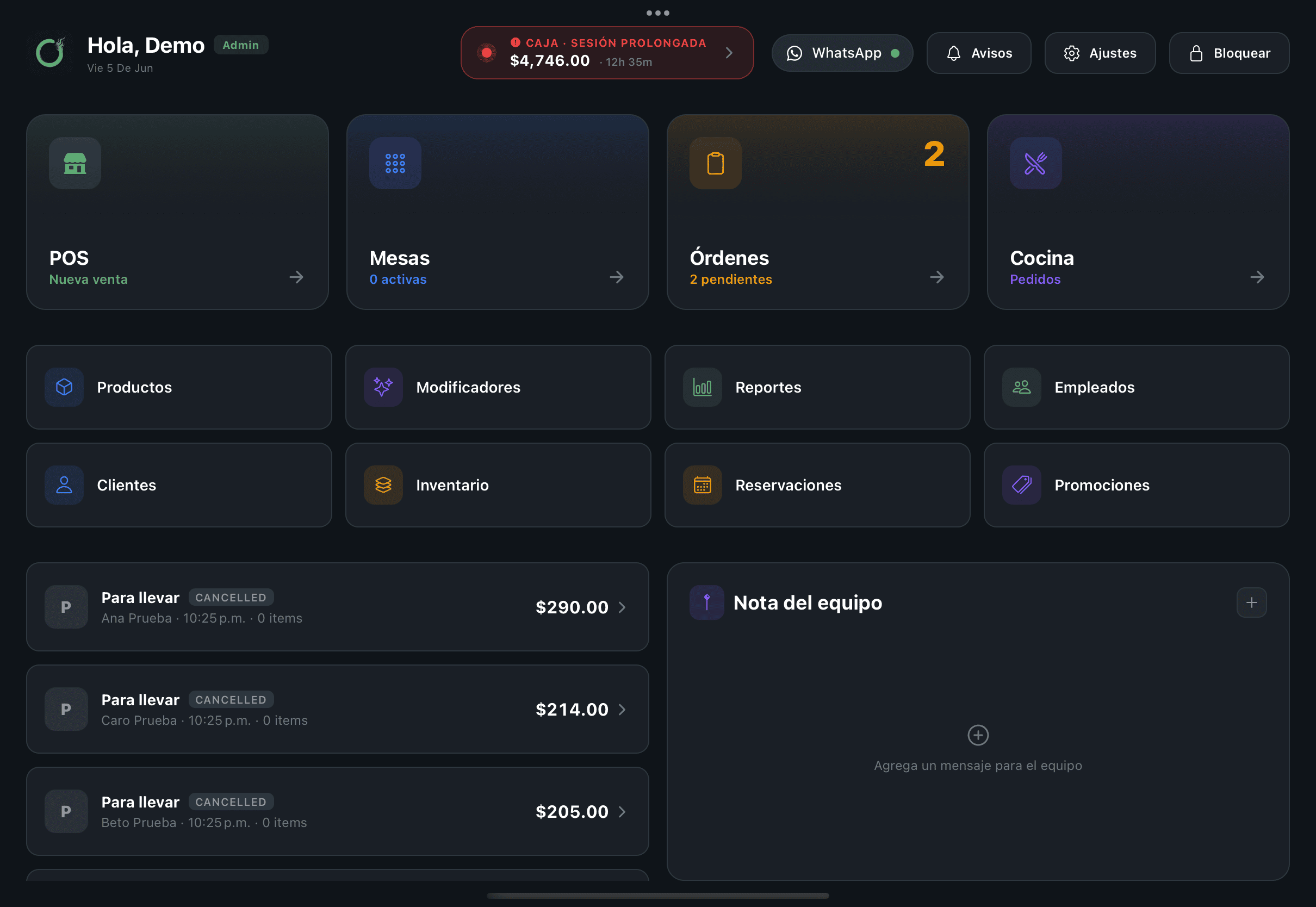Image resolution: width=1316 pixels, height=907 pixels.
Task: Click the circled plus in empty note area
Action: coord(978,735)
